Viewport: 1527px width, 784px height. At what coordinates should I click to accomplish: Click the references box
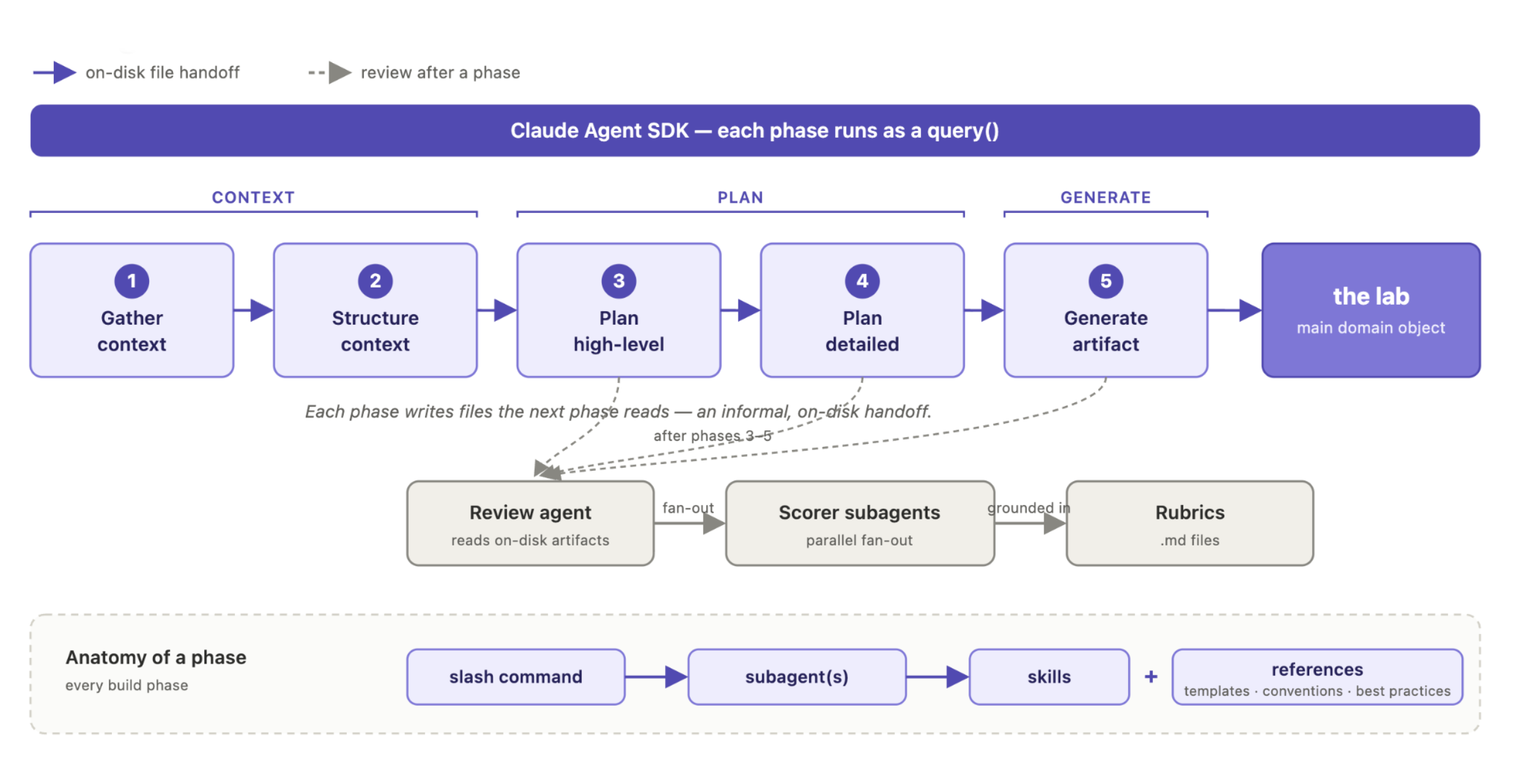(1317, 677)
